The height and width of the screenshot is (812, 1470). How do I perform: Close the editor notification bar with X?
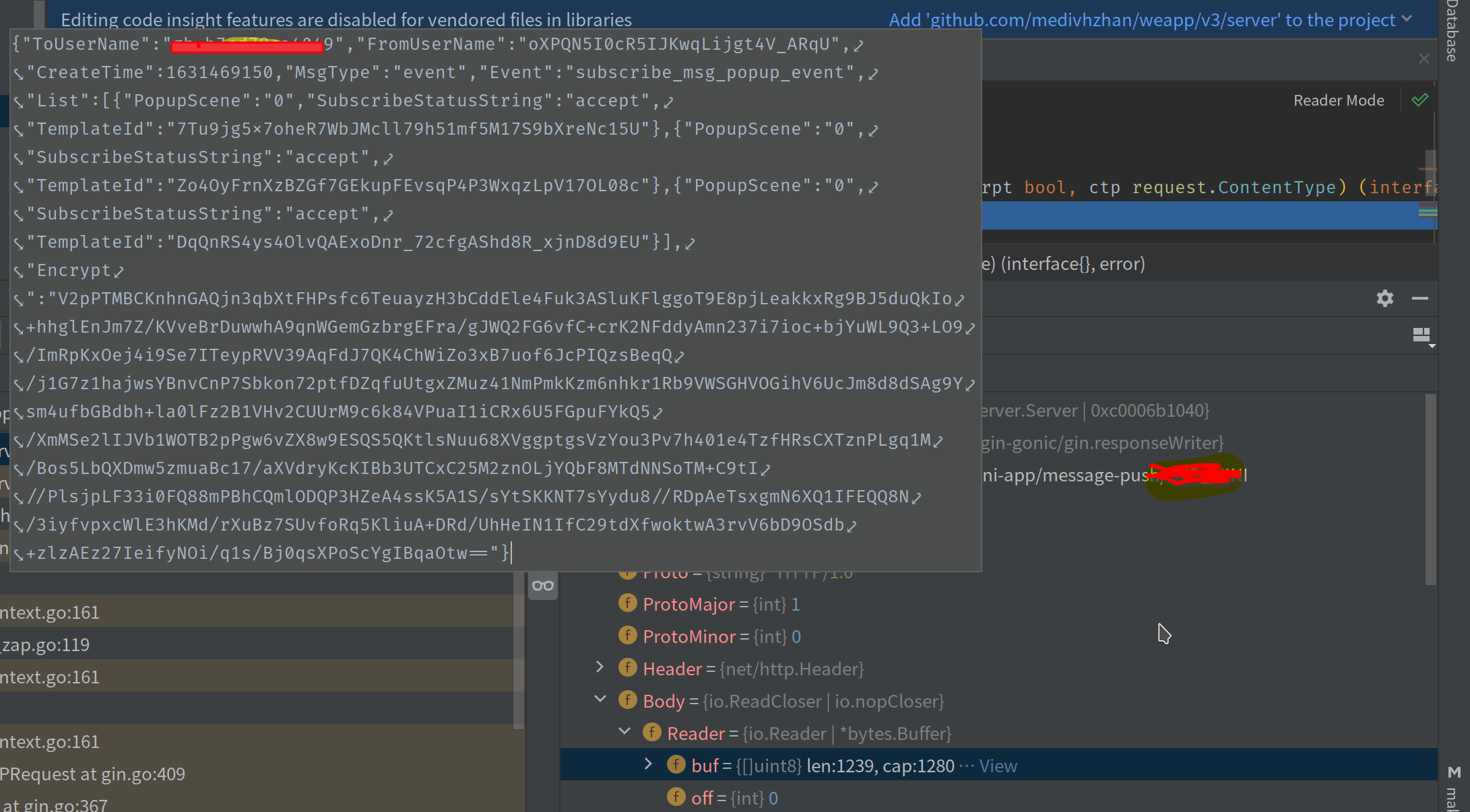tap(1424, 59)
